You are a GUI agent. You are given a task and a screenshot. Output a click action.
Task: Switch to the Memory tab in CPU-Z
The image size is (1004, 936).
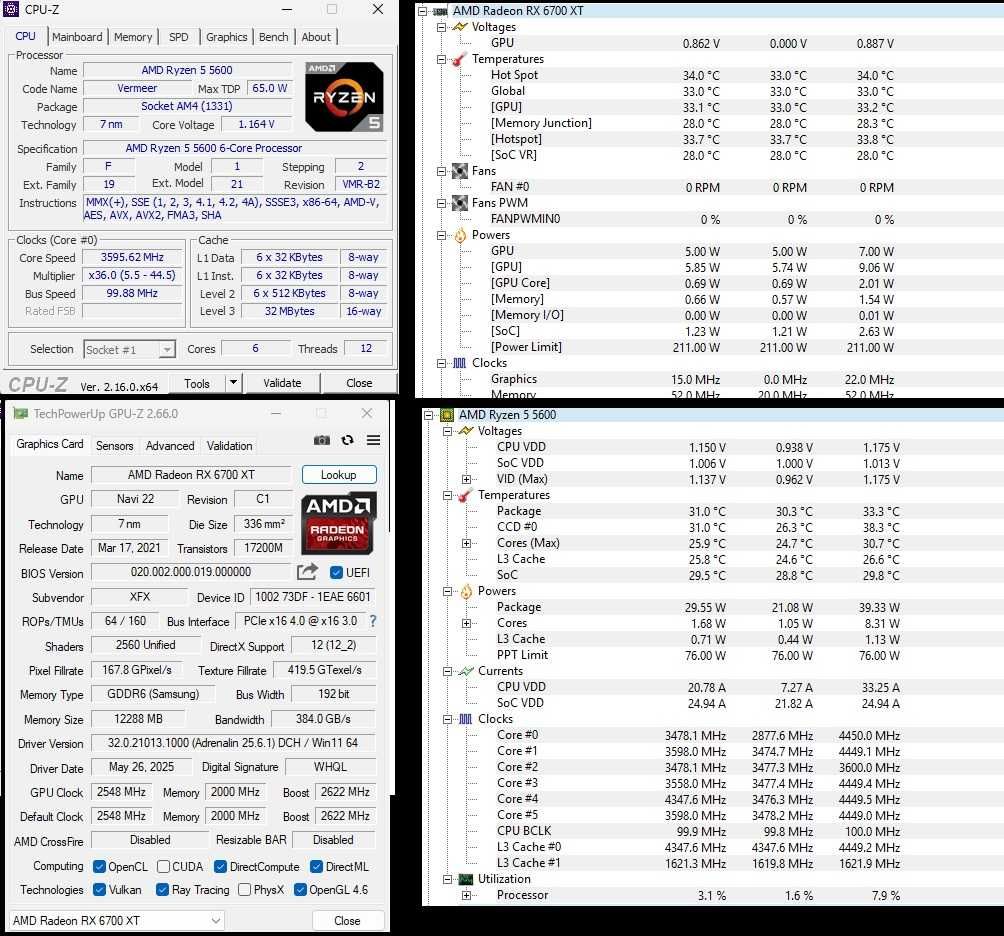click(133, 36)
